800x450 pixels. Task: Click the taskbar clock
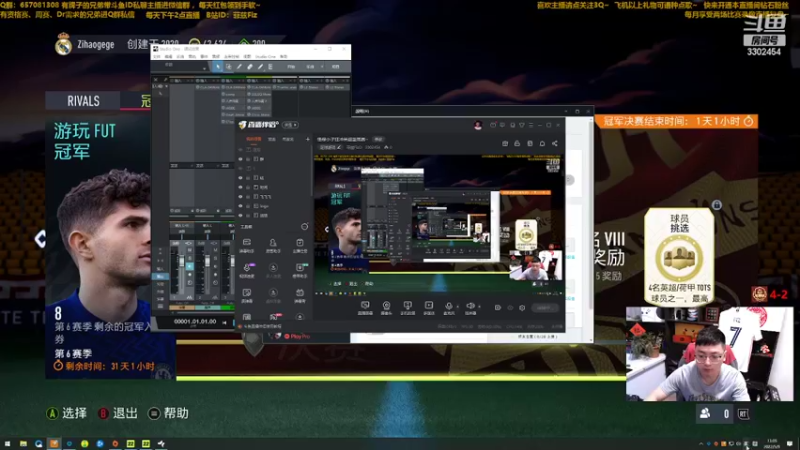tap(772, 444)
